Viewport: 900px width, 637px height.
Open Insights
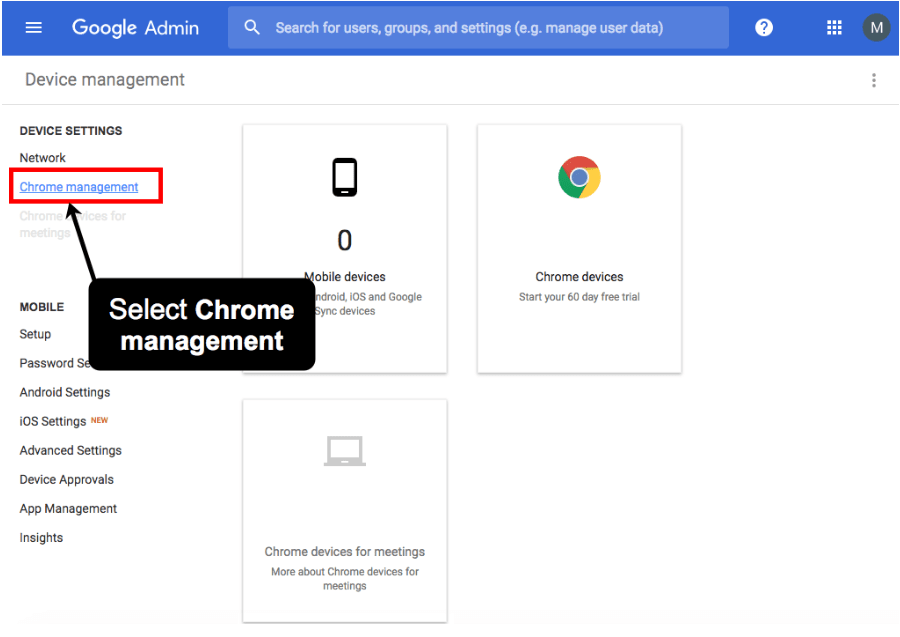[x=41, y=538]
